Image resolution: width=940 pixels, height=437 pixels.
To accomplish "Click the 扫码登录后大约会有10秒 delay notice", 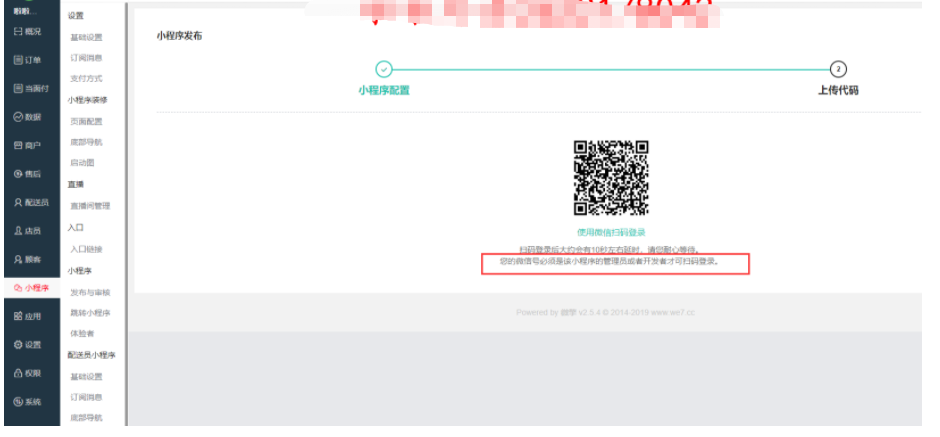I will [610, 249].
